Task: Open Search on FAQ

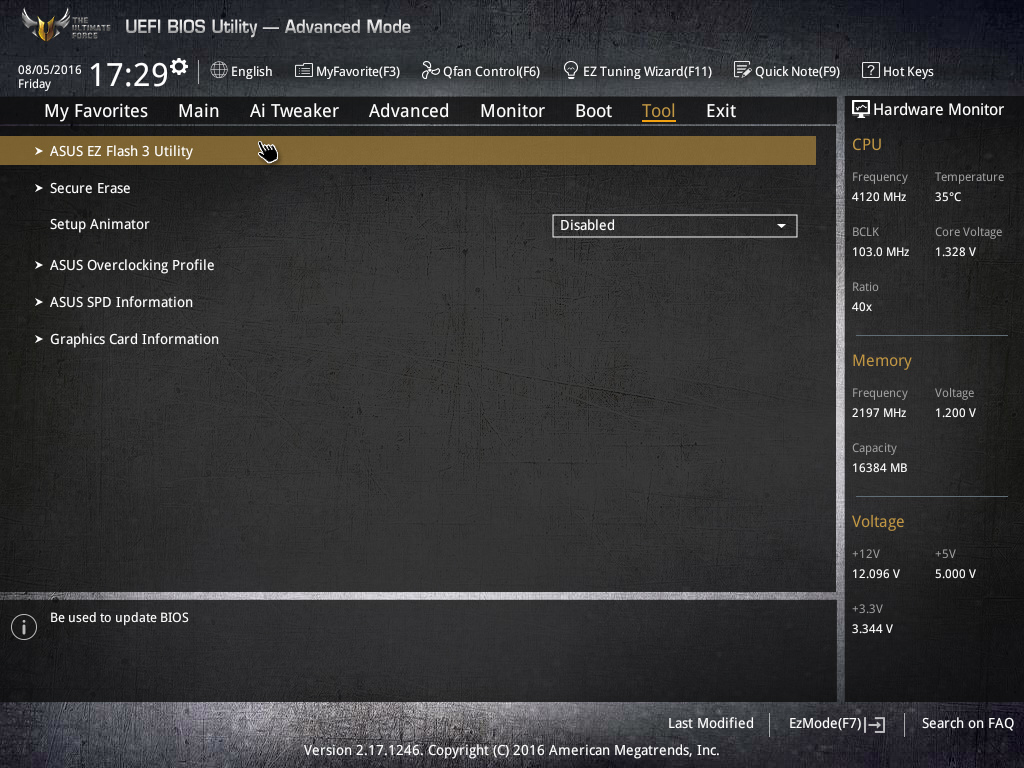Action: [x=967, y=723]
